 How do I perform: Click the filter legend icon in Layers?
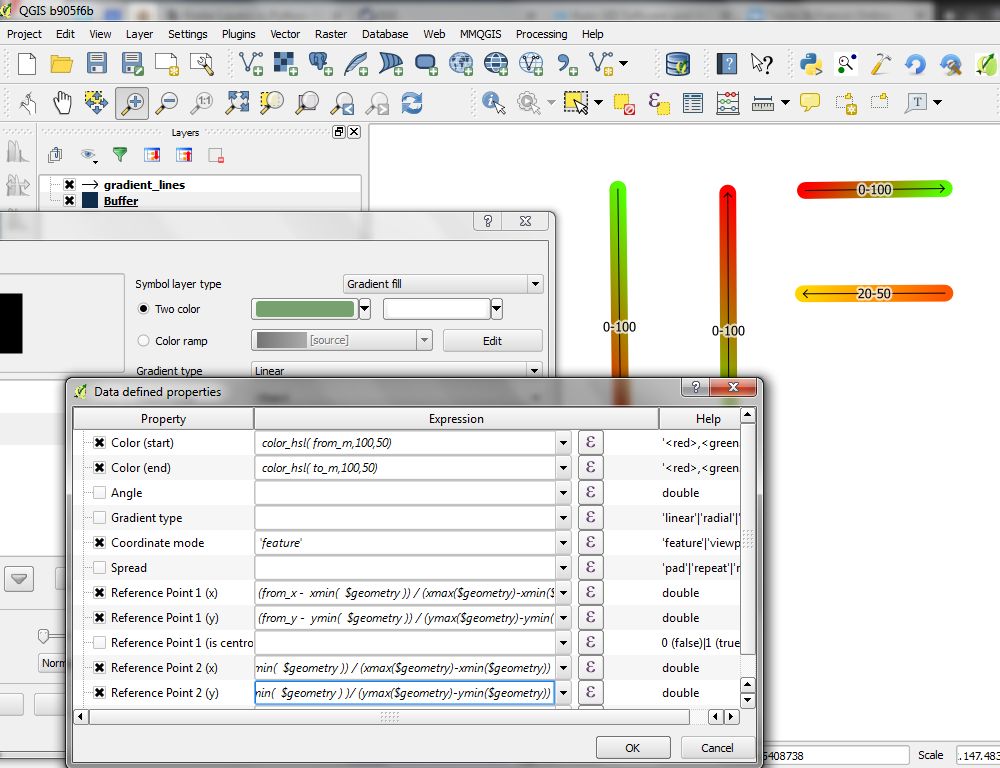pos(120,155)
